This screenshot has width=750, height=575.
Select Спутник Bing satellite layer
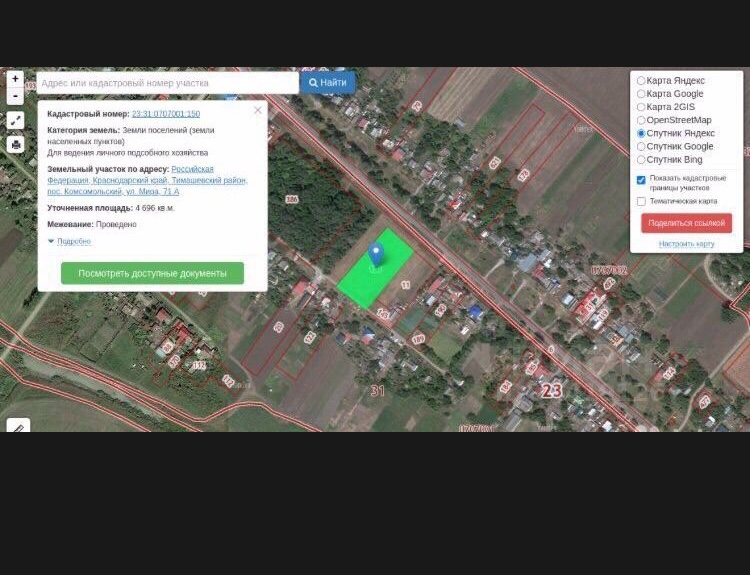pyautogui.click(x=641, y=159)
